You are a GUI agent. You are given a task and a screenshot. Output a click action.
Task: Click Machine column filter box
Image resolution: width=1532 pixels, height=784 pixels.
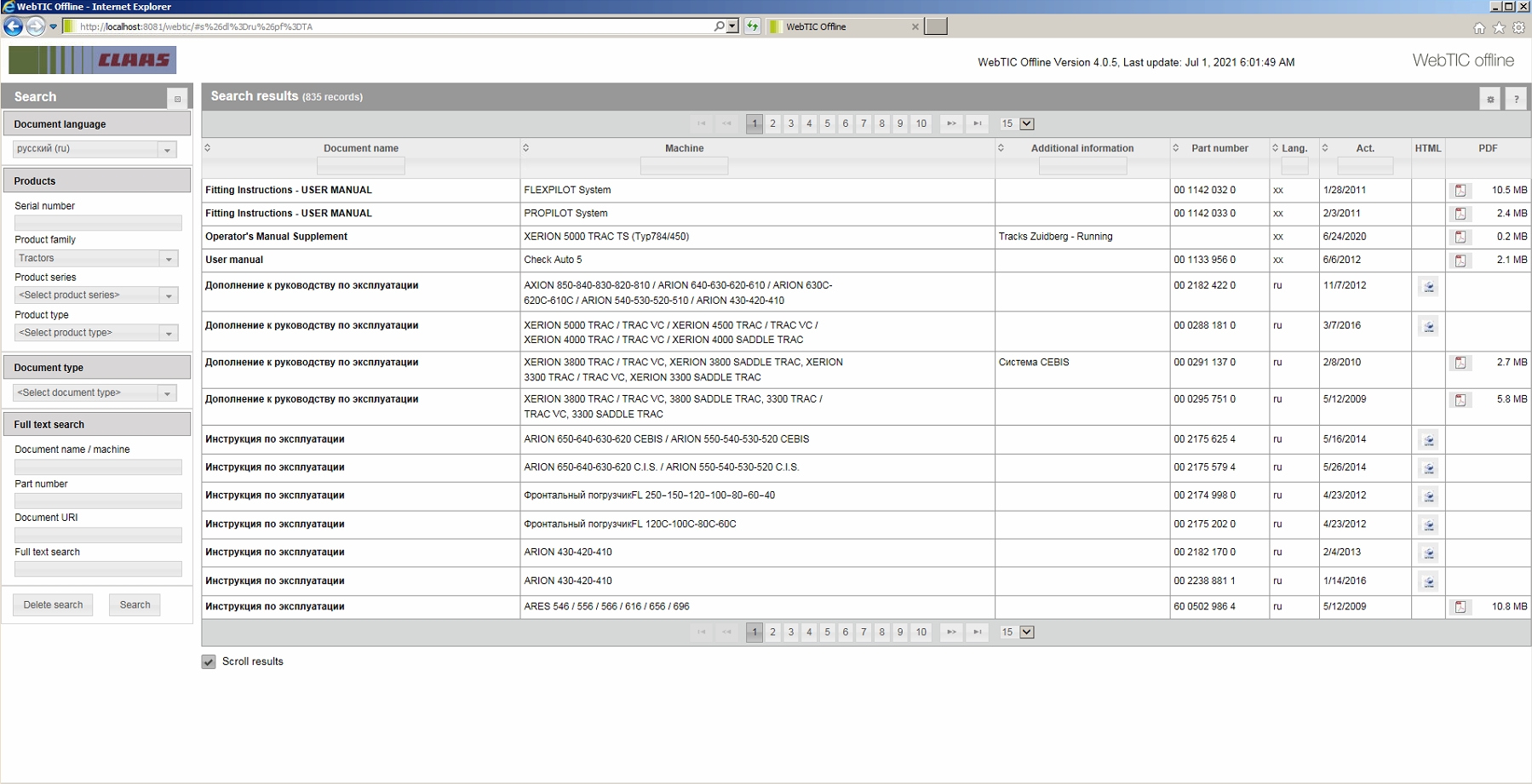[684, 167]
